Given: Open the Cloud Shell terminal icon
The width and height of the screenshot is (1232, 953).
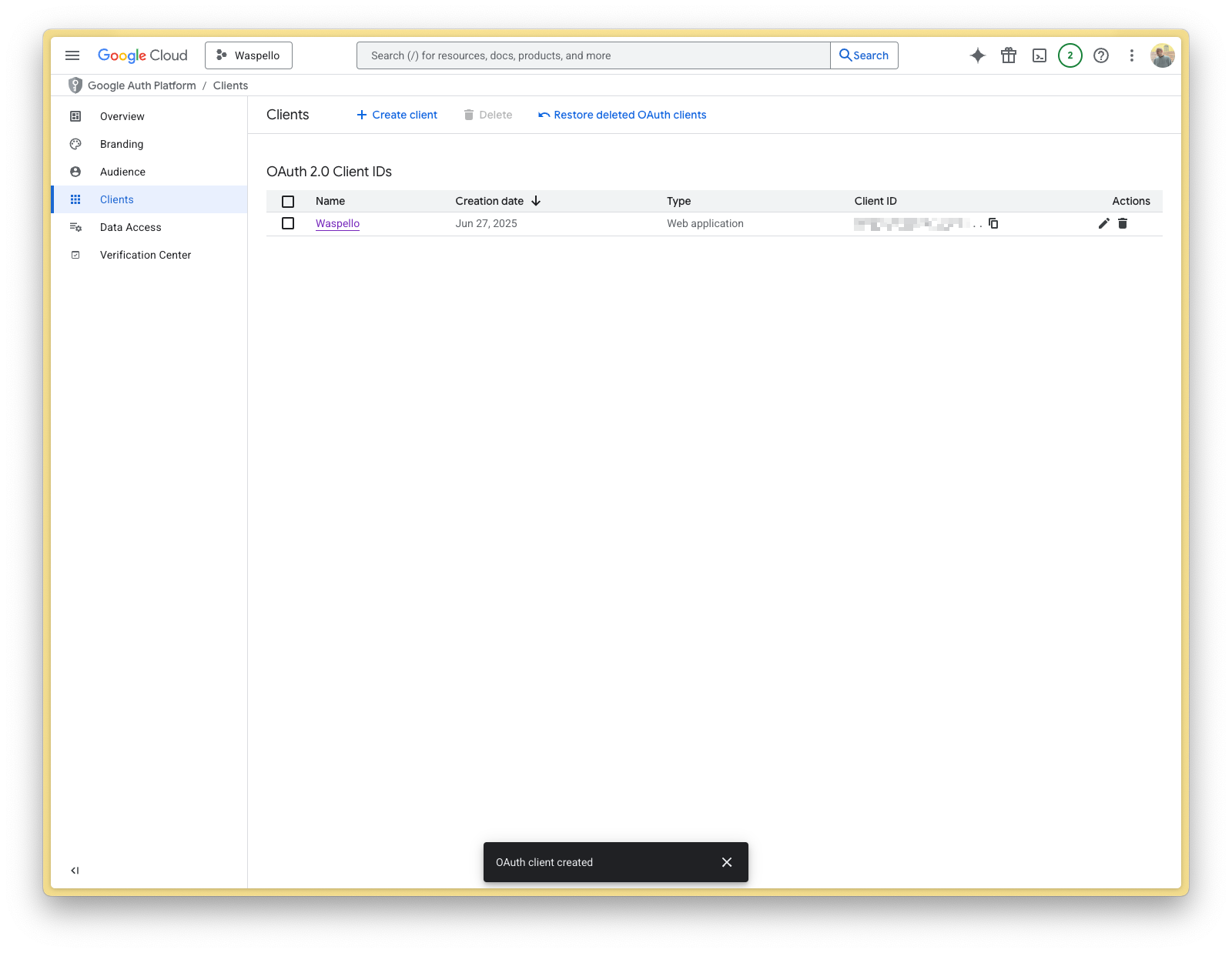Looking at the screenshot, I should [1039, 55].
